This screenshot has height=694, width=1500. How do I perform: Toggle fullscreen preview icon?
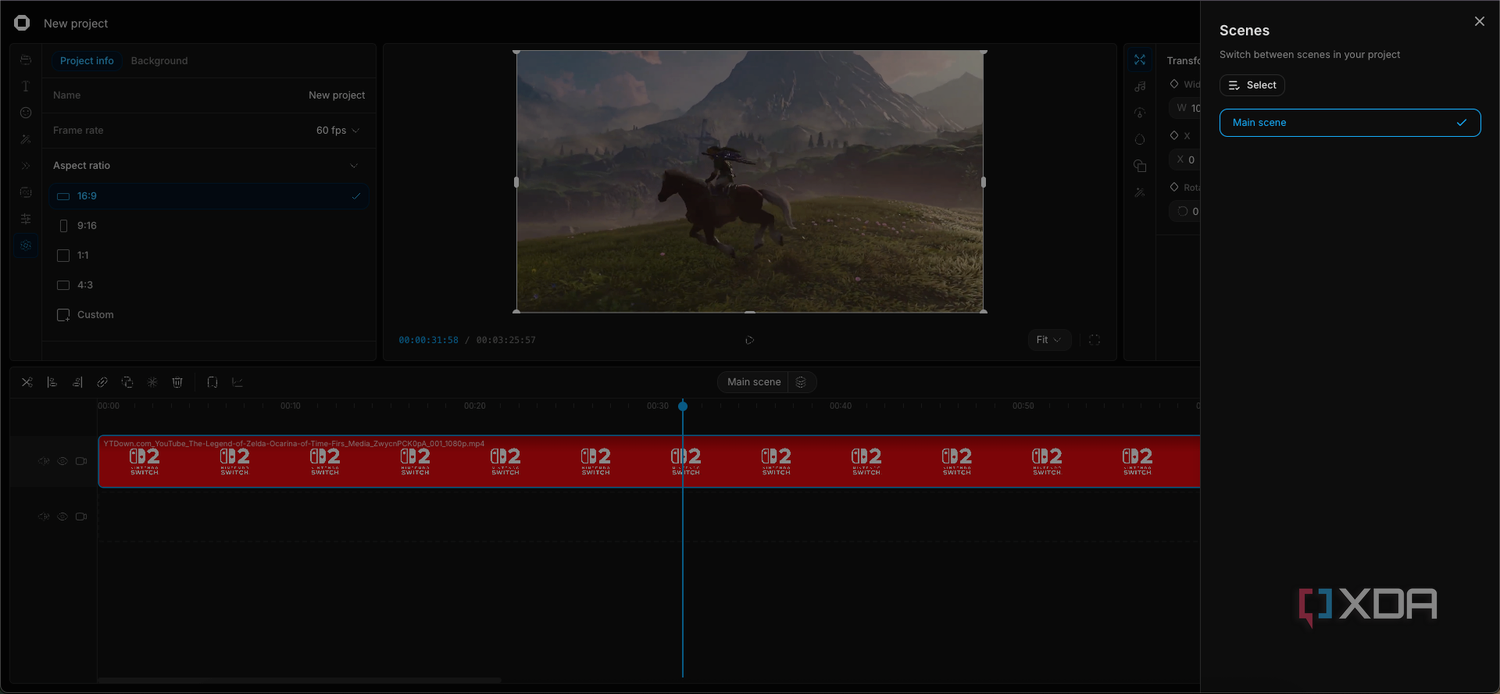[1094, 340]
